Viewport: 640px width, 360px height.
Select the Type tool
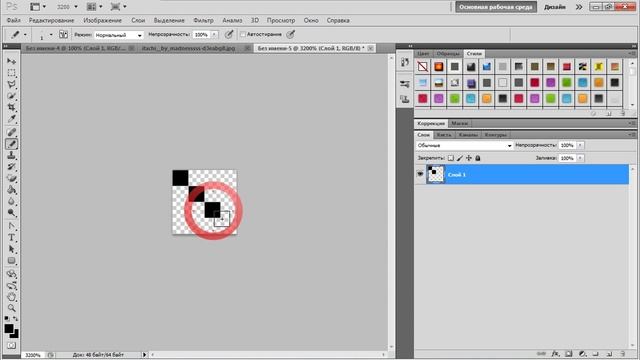11,238
